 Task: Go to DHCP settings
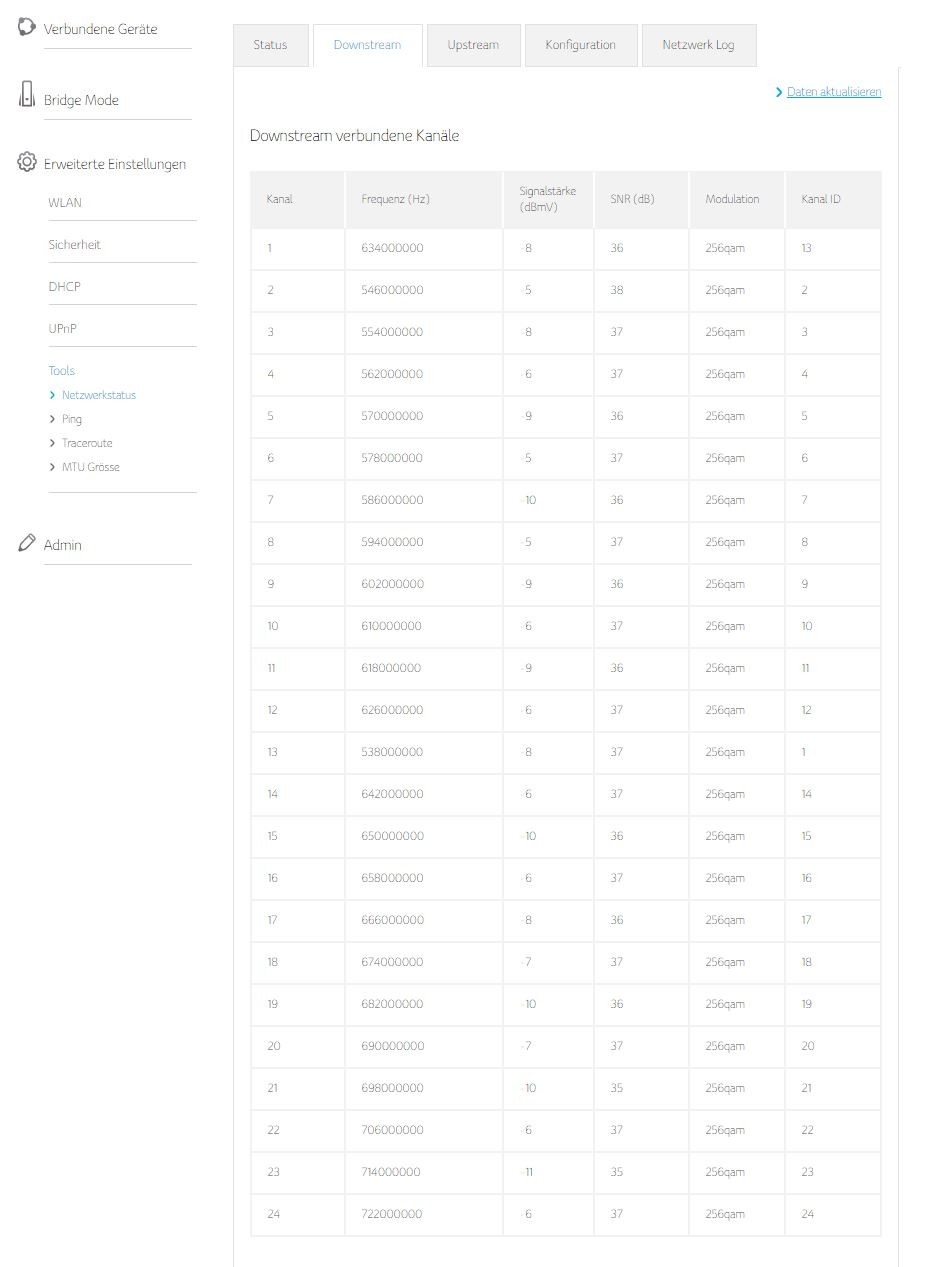click(x=65, y=287)
